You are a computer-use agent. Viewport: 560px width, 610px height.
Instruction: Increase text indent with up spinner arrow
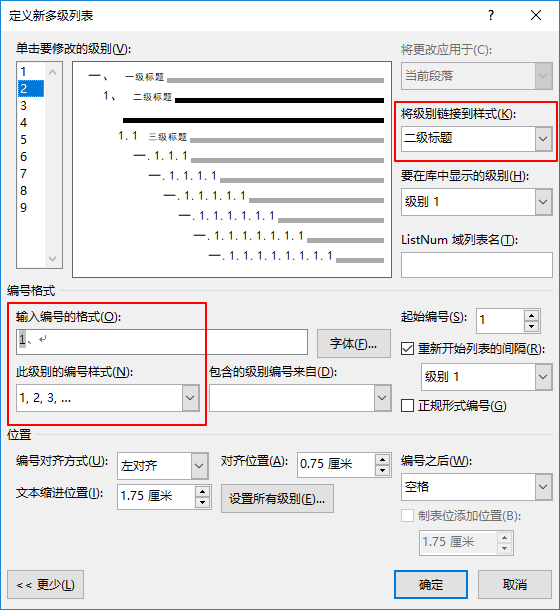pyautogui.click(x=202, y=492)
